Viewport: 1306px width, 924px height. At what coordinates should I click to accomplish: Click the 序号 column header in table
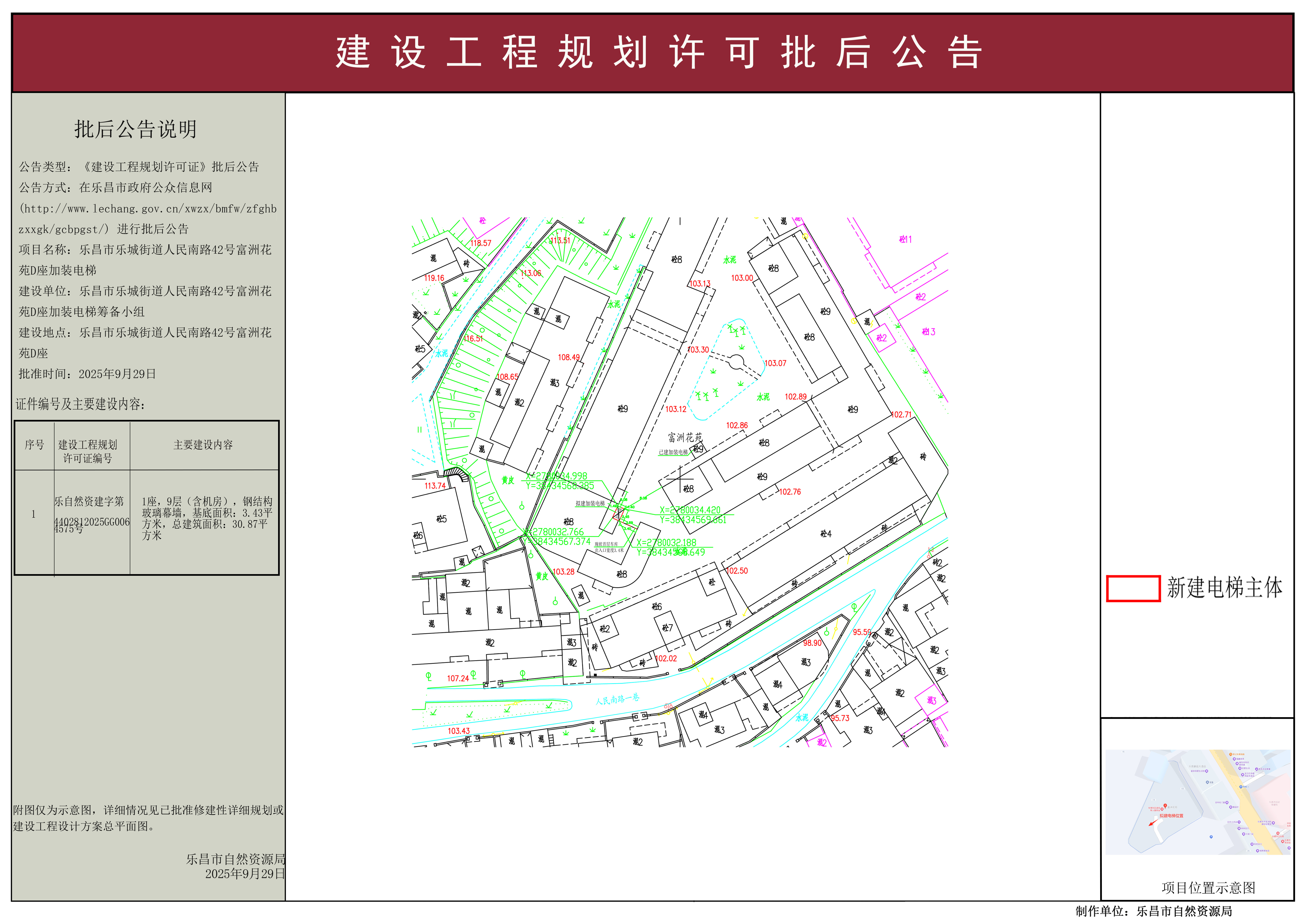tap(34, 445)
